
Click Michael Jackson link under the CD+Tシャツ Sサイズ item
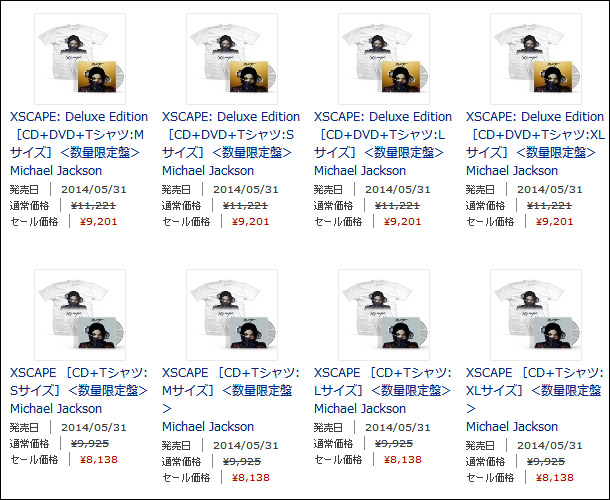click(x=56, y=409)
